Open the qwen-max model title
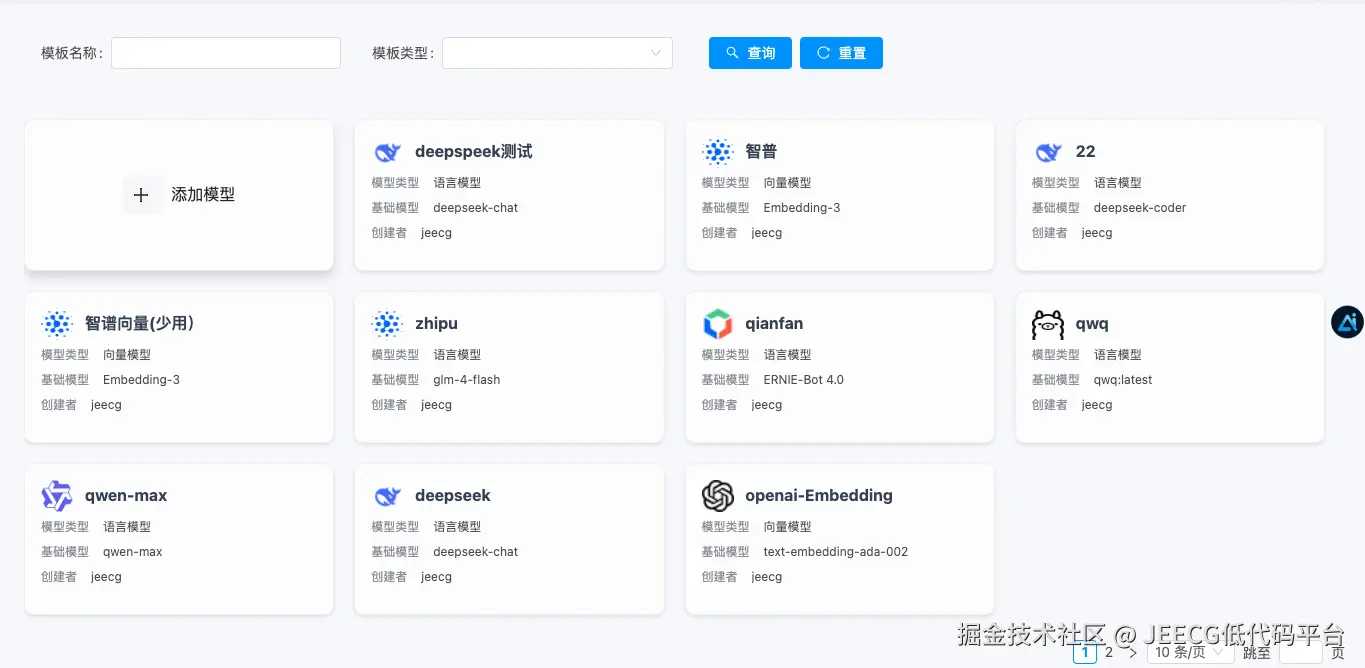1365x668 pixels. tap(126, 496)
